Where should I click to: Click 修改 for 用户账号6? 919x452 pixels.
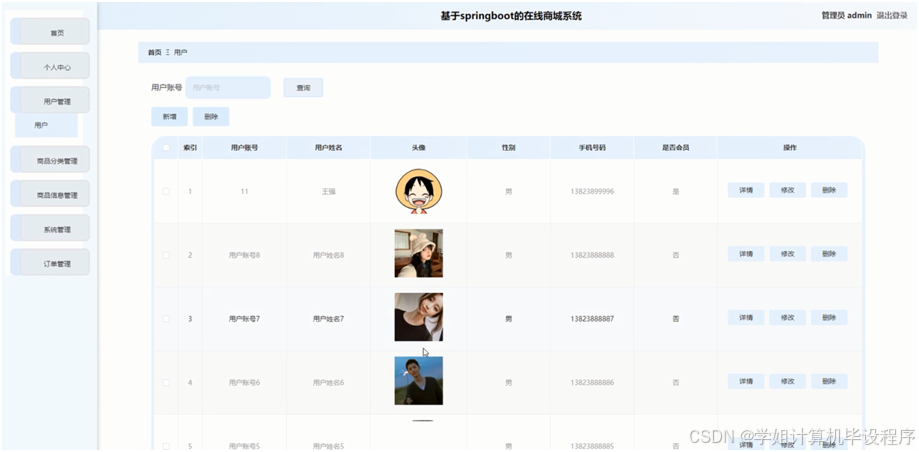[x=788, y=382]
